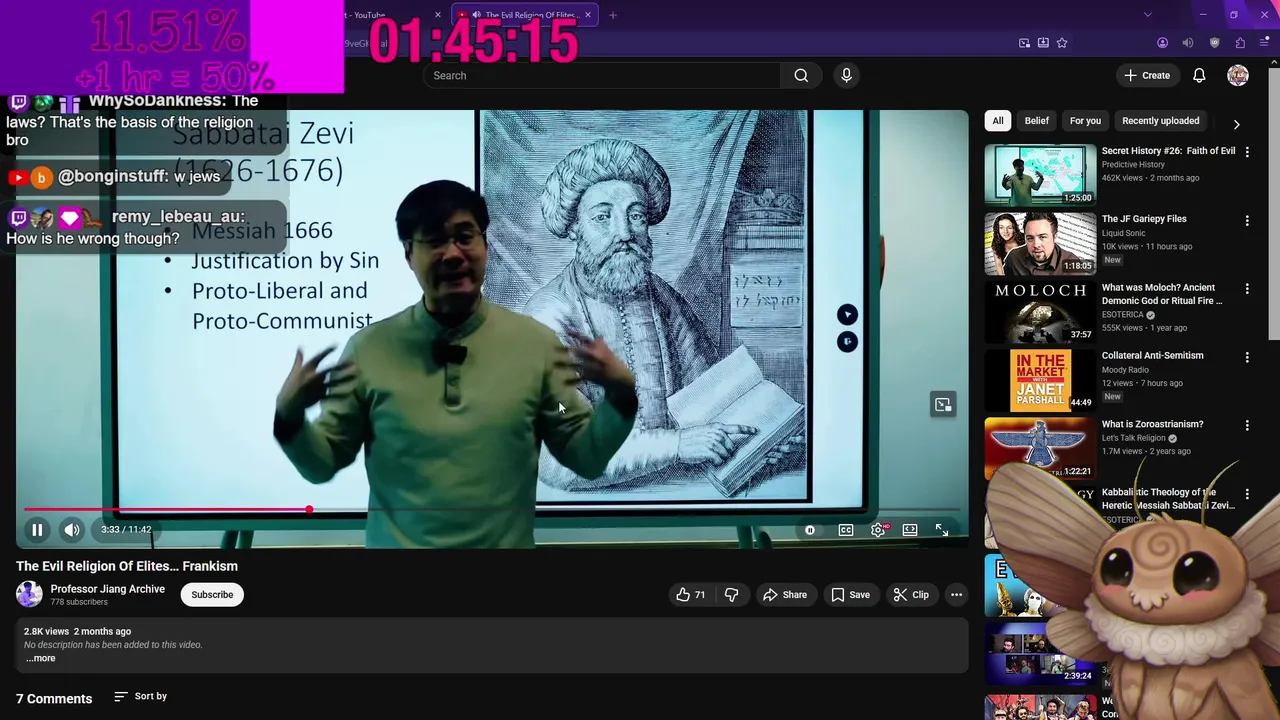Screen dimensions: 1280x720
Task: Focus the YouTube search field
Action: tap(602, 75)
